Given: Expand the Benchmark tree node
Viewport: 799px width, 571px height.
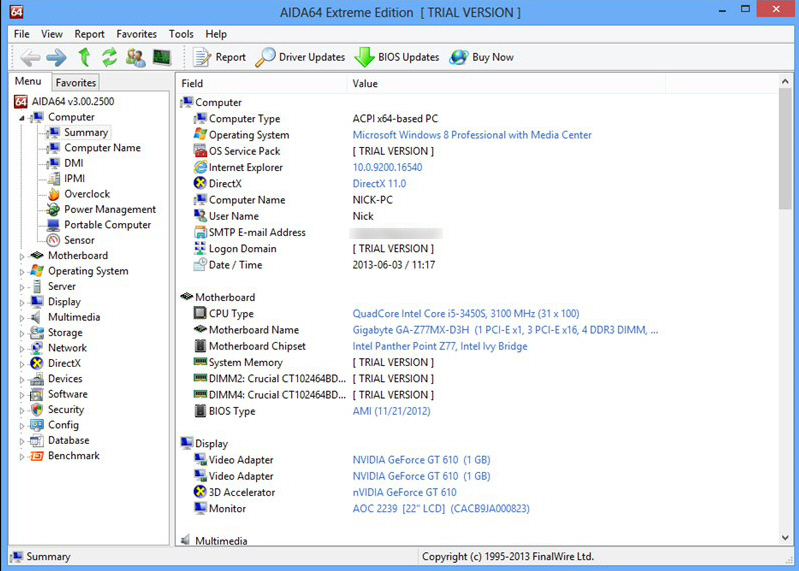Looking at the screenshot, I should [x=22, y=456].
